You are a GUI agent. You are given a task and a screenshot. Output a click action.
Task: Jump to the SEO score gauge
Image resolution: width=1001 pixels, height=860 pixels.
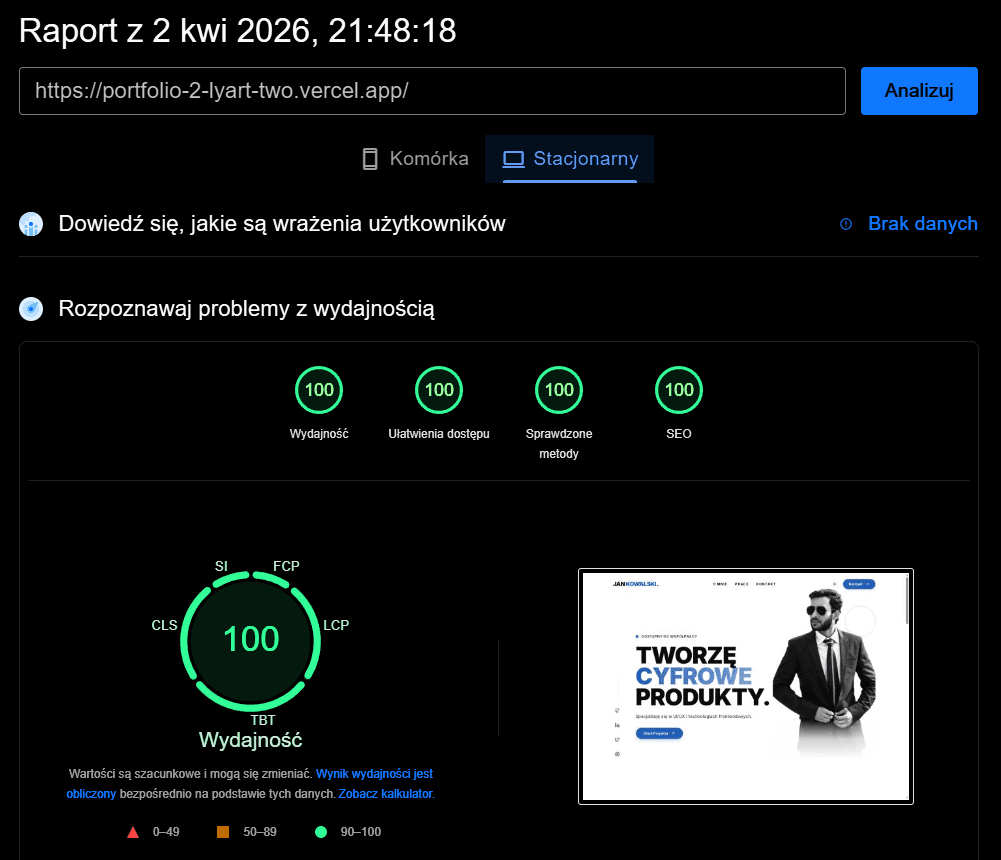point(679,389)
